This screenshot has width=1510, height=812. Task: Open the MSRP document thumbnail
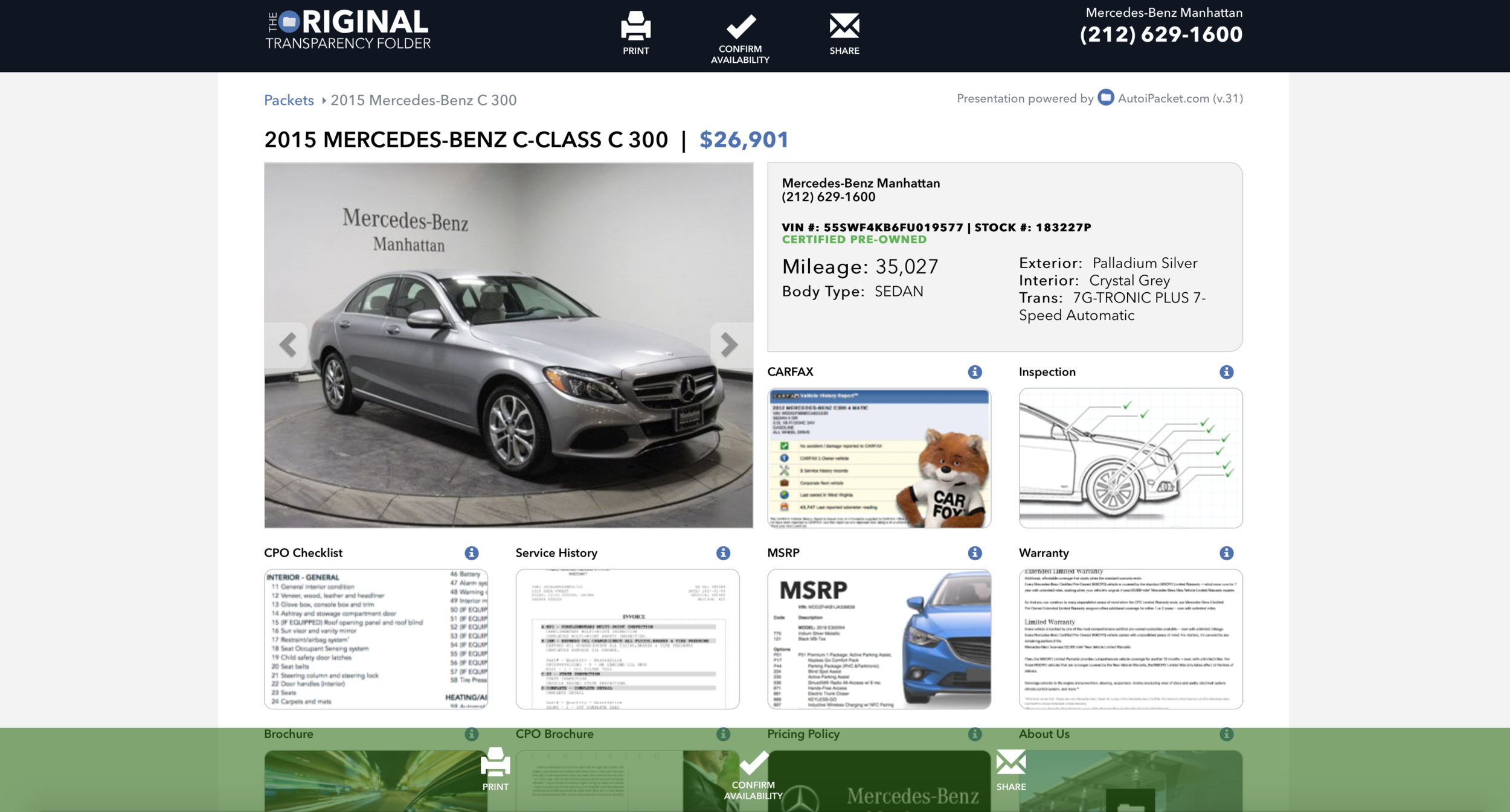click(x=879, y=639)
